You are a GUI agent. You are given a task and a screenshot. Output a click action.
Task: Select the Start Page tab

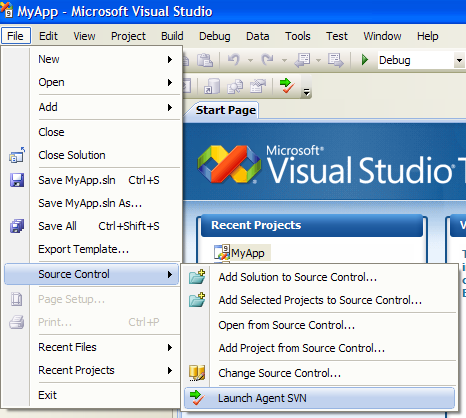coord(226,110)
